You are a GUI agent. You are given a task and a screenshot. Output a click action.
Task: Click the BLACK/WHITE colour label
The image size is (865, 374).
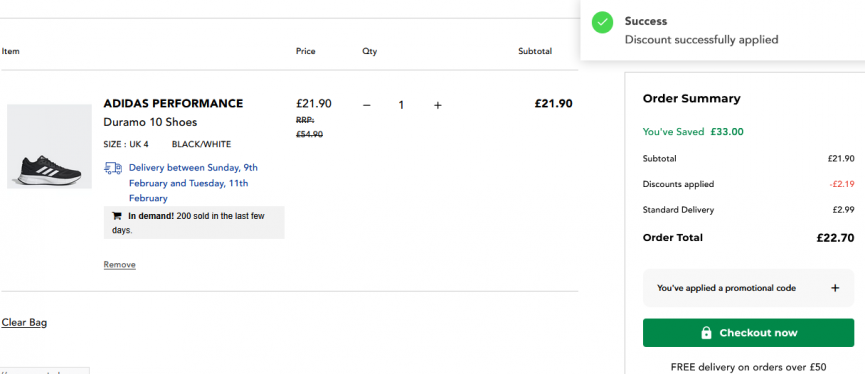[201, 145]
